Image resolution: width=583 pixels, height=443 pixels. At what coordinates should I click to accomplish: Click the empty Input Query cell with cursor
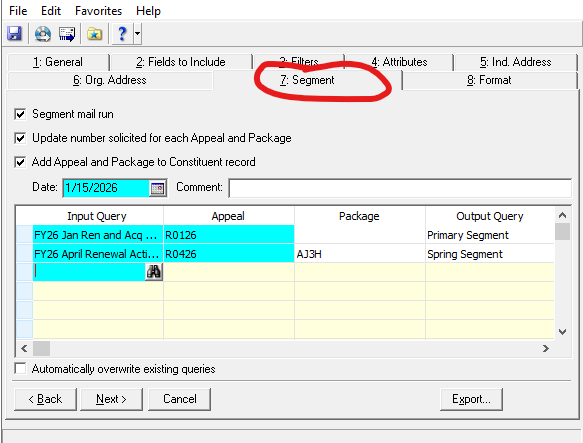click(x=89, y=272)
